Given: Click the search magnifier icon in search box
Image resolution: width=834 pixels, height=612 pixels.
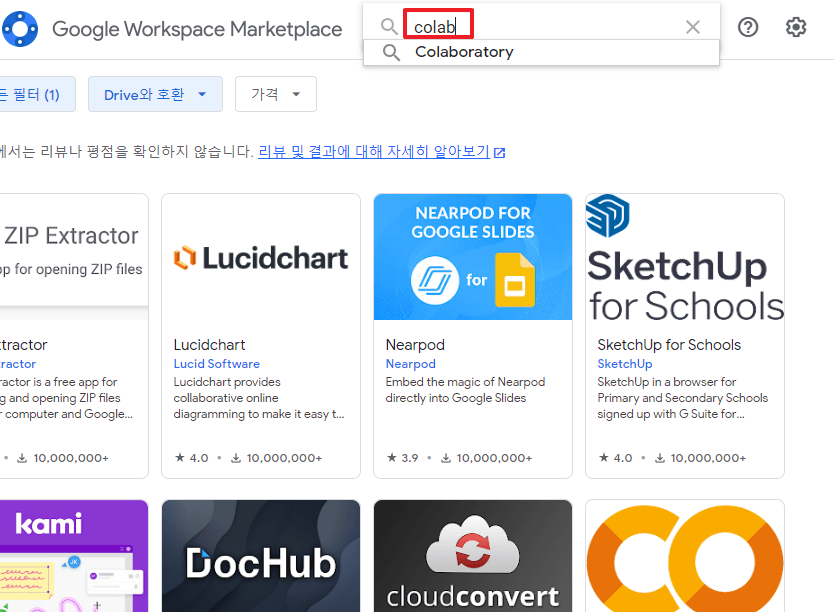Looking at the screenshot, I should click(x=389, y=26).
